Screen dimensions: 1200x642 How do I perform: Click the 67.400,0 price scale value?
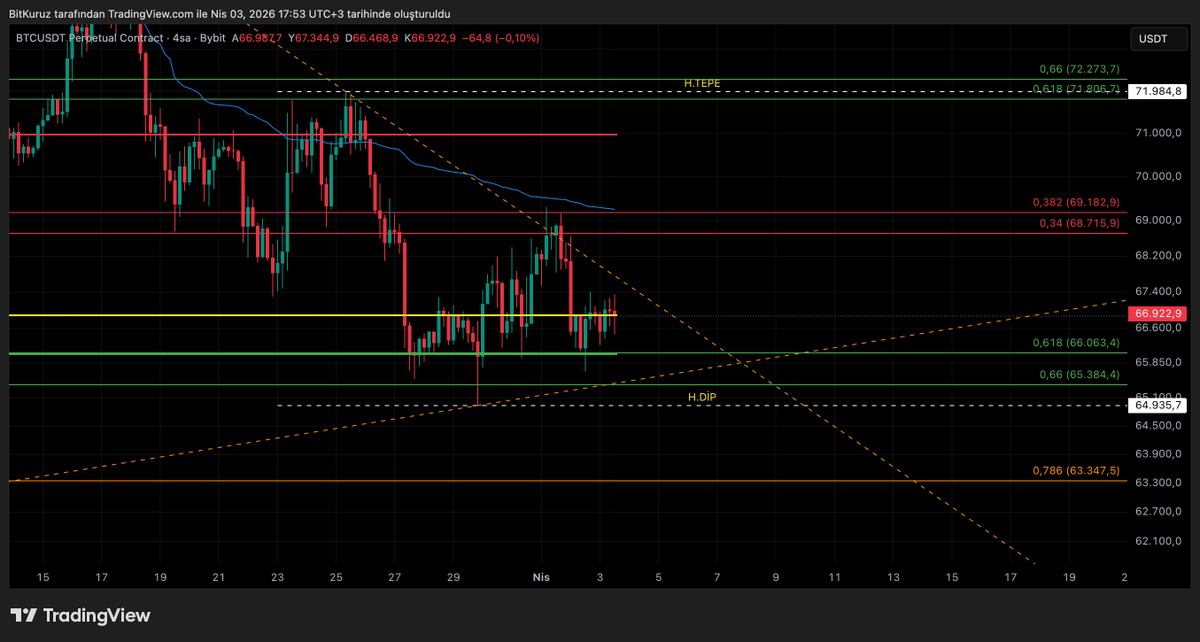1157,291
